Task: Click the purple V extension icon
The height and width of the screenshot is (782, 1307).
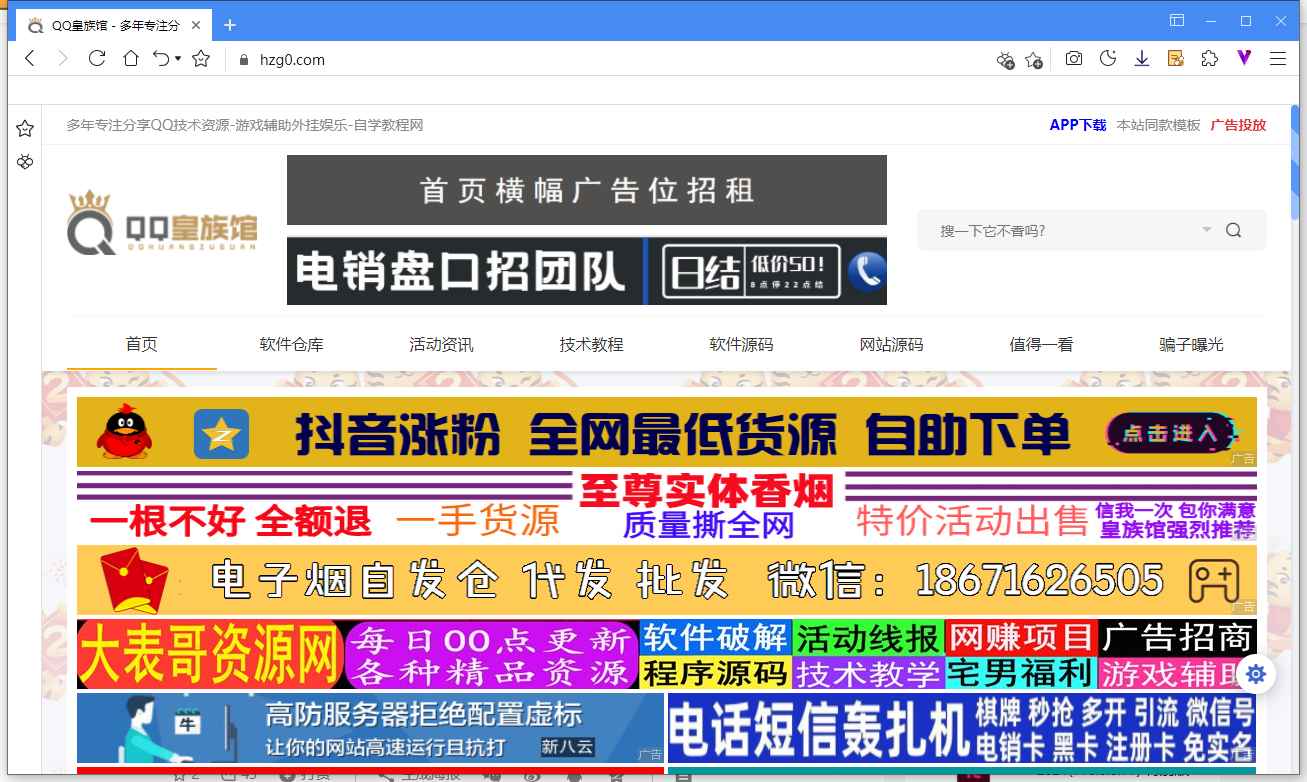Action: coord(1244,58)
